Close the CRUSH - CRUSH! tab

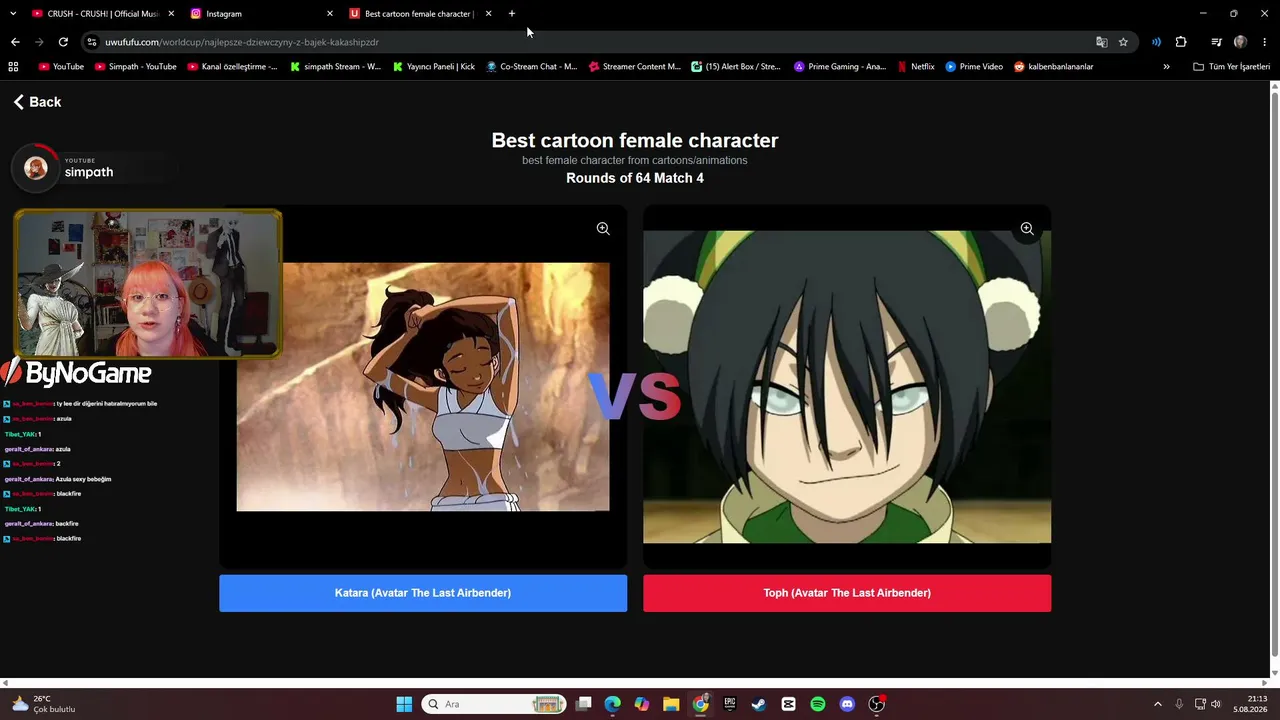coord(171,14)
